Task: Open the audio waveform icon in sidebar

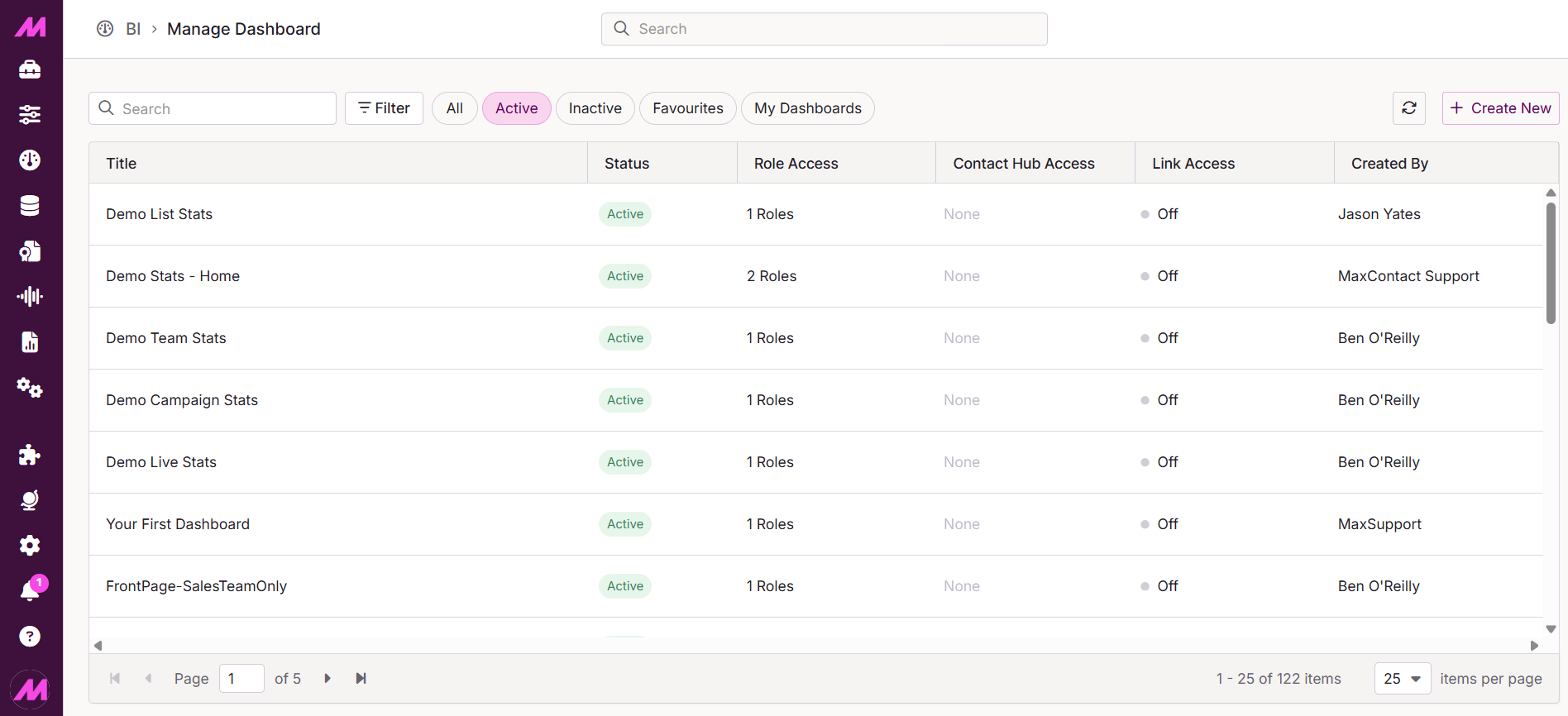Action: tap(30, 297)
